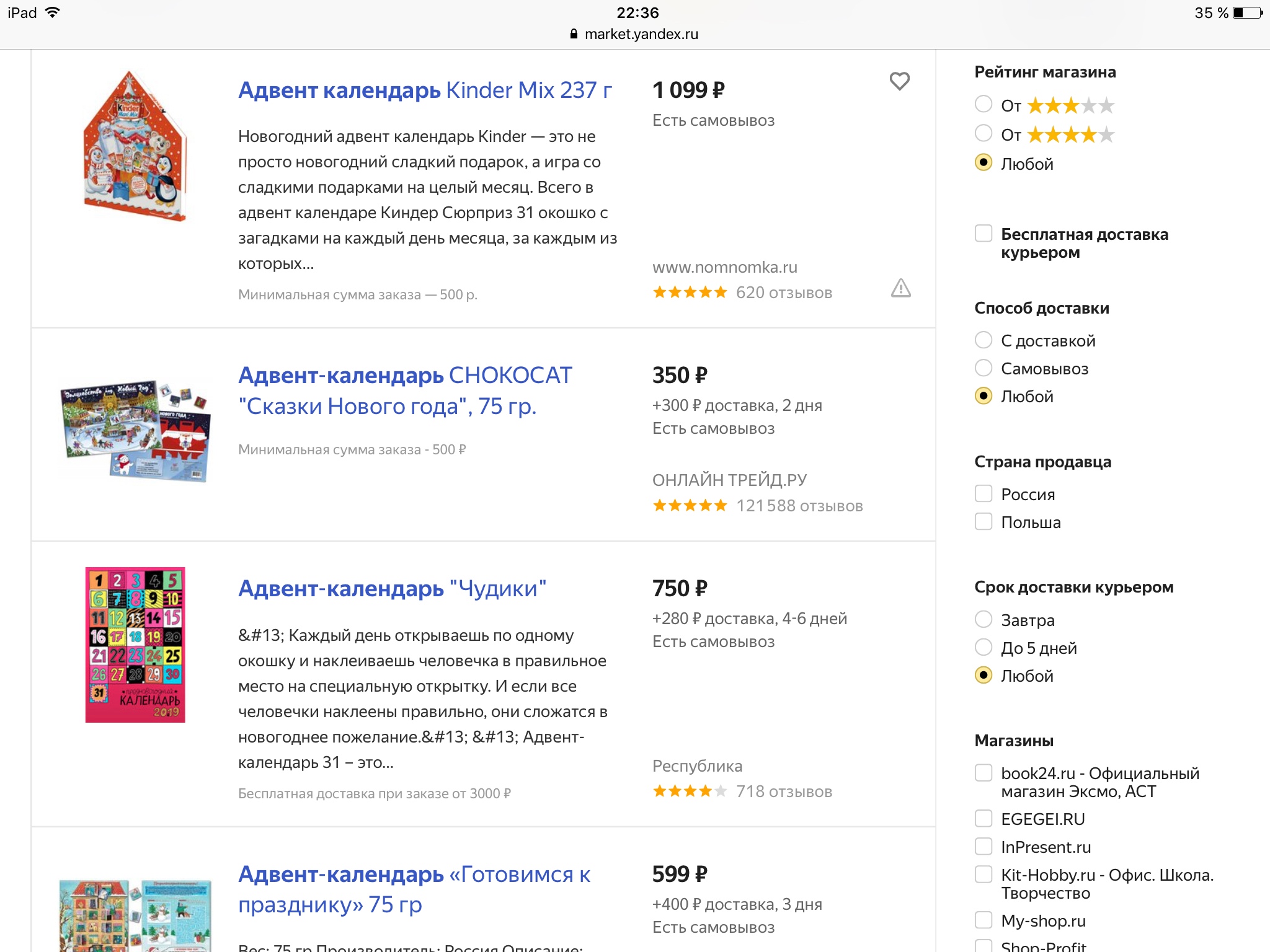Tap the padlock icon in address bar
The image size is (1270, 952).
click(574, 34)
